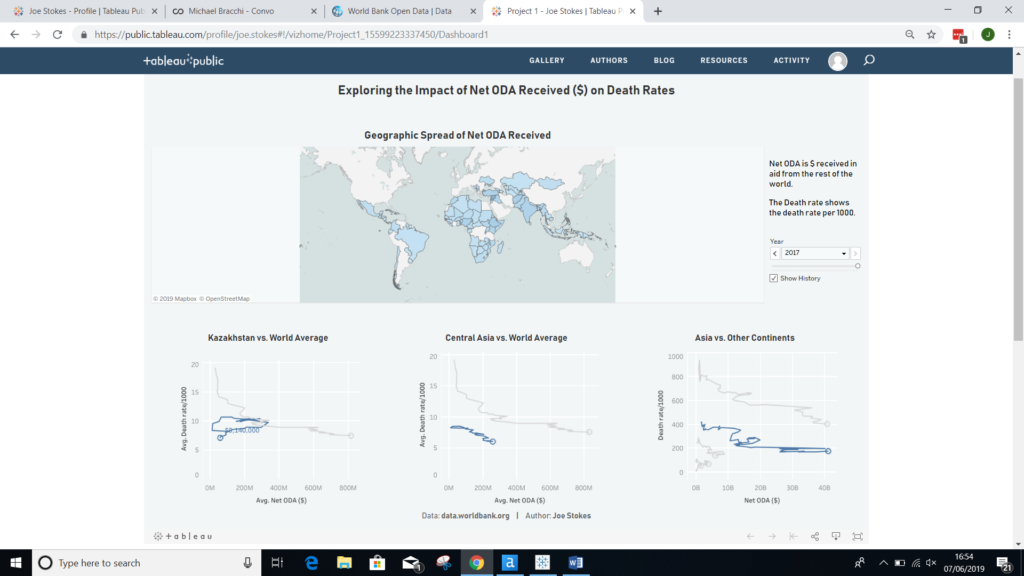The image size is (1024, 576).
Task: Step to the previous year with left arrow
Action: [x=774, y=254]
